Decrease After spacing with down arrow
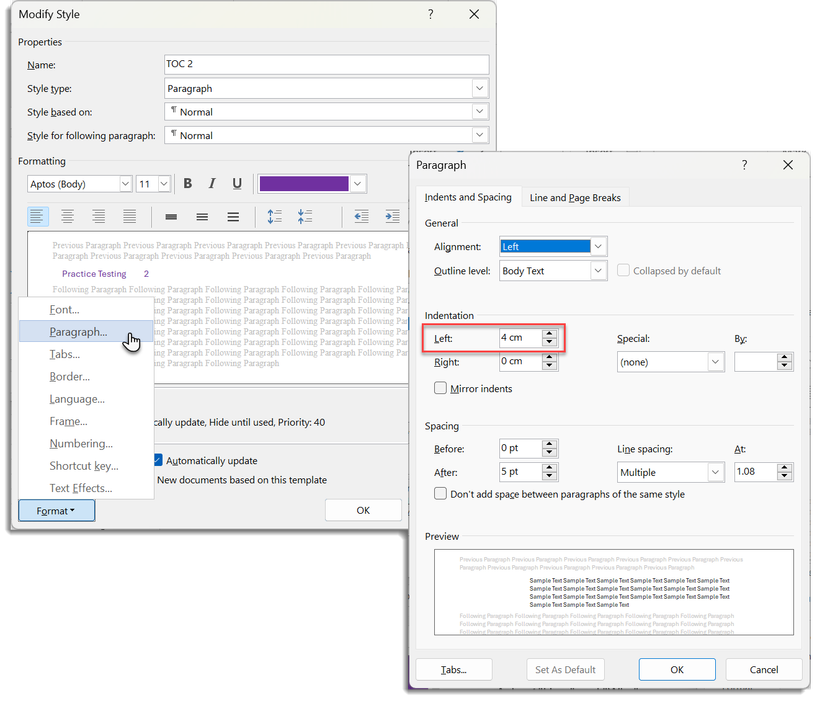This screenshot has width=825, height=708. click(x=549, y=476)
